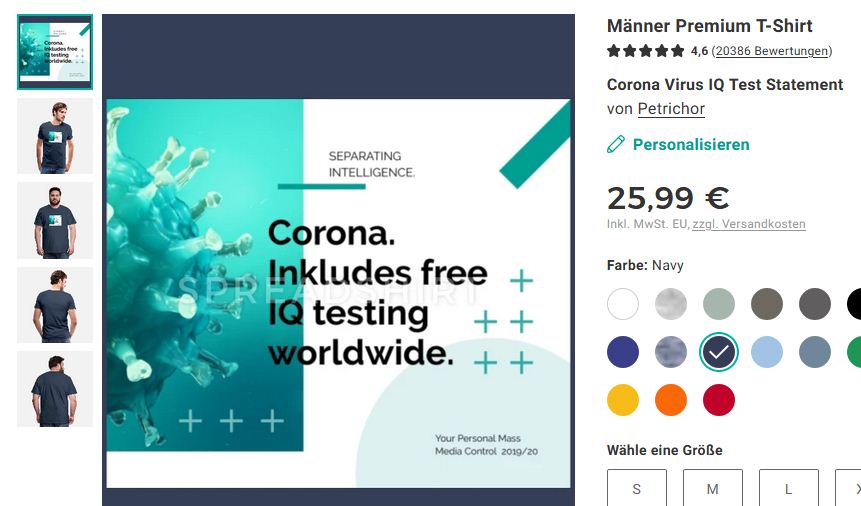This screenshot has height=506, width=861.
Task: Click the Personalisieren text link
Action: pyautogui.click(x=691, y=144)
